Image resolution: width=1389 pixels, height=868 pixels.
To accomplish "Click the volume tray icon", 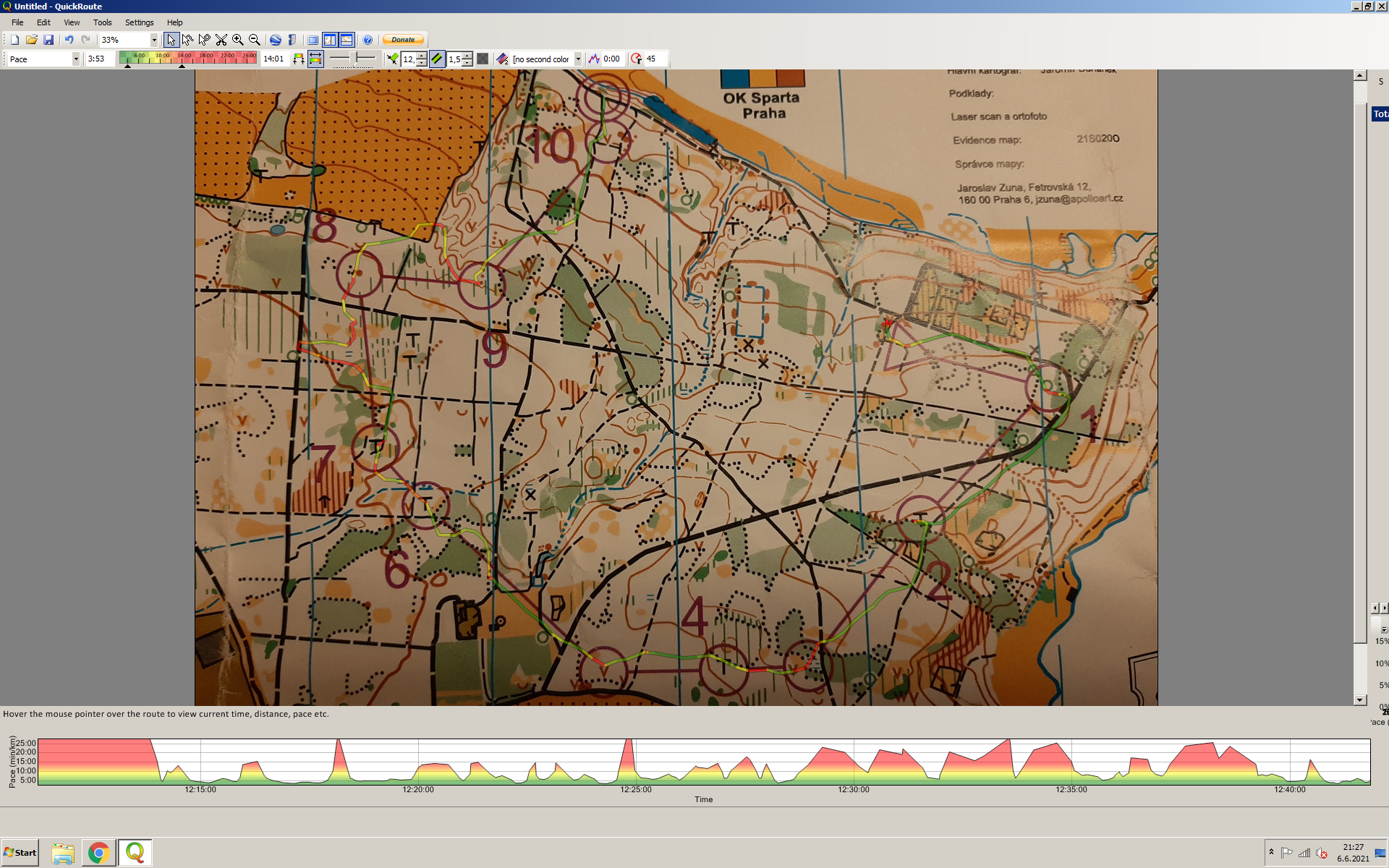I will (x=1321, y=853).
